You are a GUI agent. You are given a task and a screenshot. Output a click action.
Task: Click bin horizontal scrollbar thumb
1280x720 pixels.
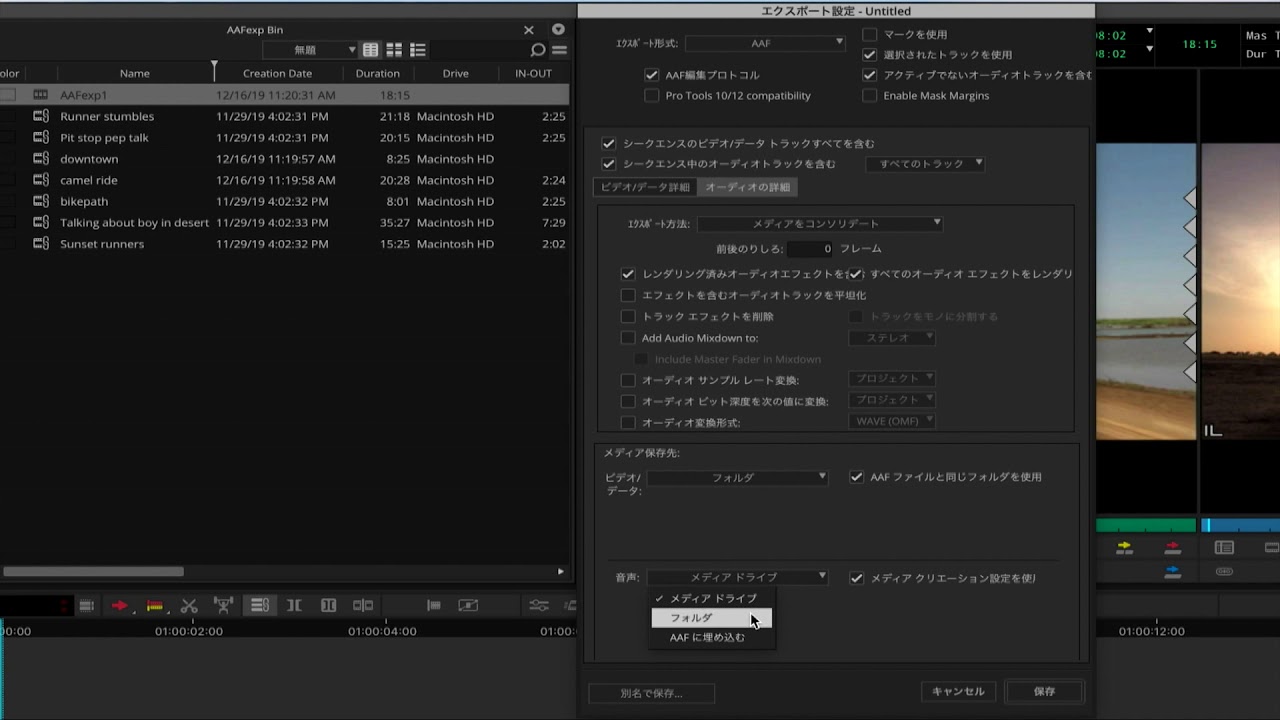(x=93, y=571)
